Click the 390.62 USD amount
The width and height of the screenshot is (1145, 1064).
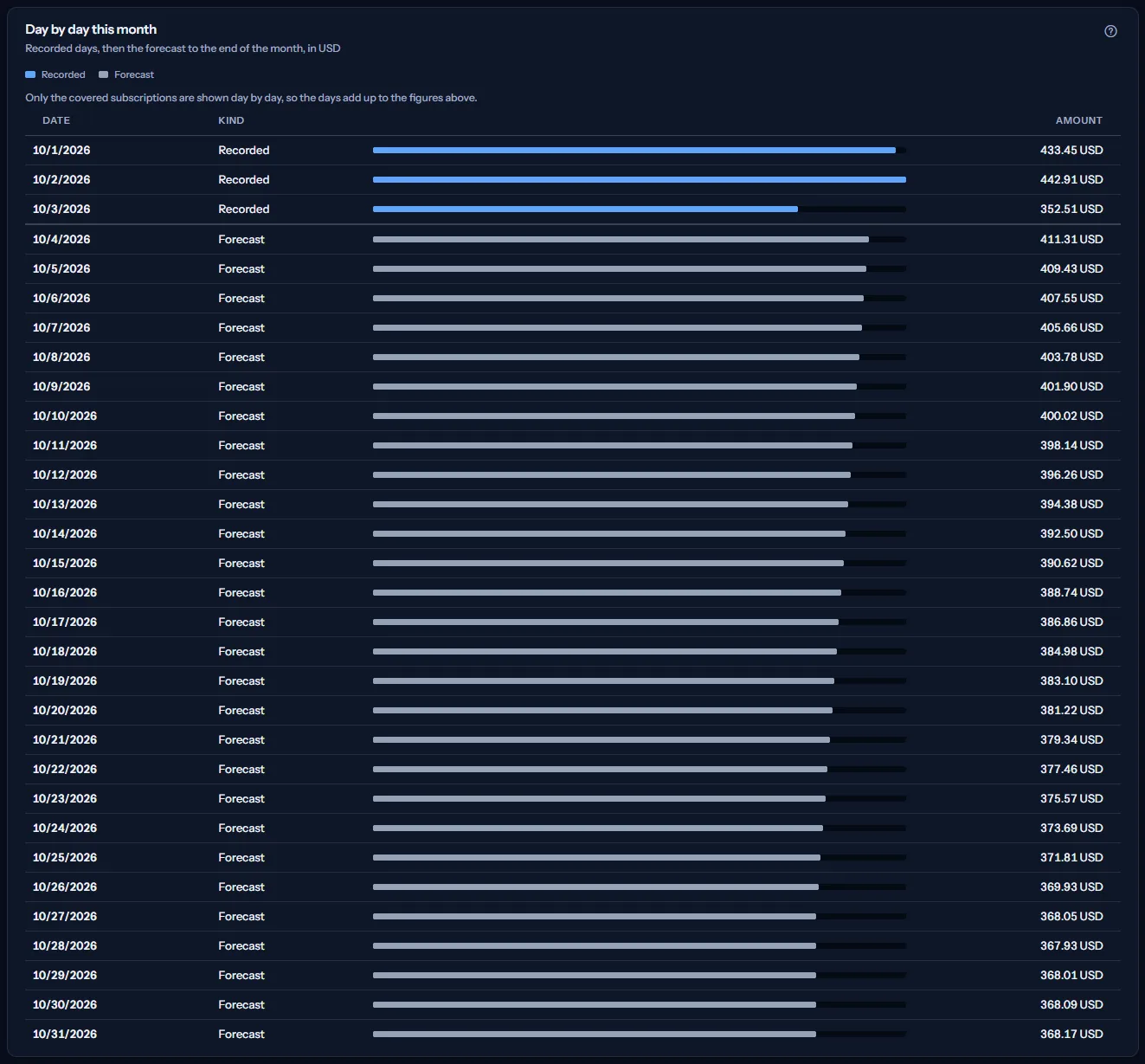coord(1071,563)
